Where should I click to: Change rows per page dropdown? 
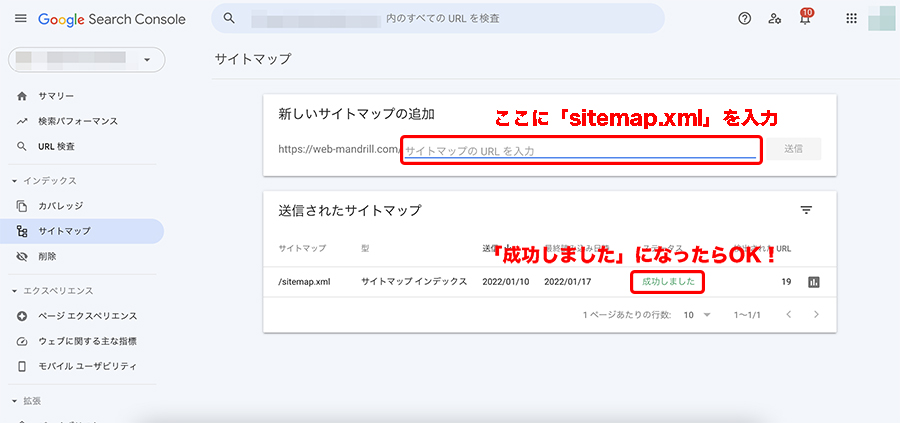(696, 314)
